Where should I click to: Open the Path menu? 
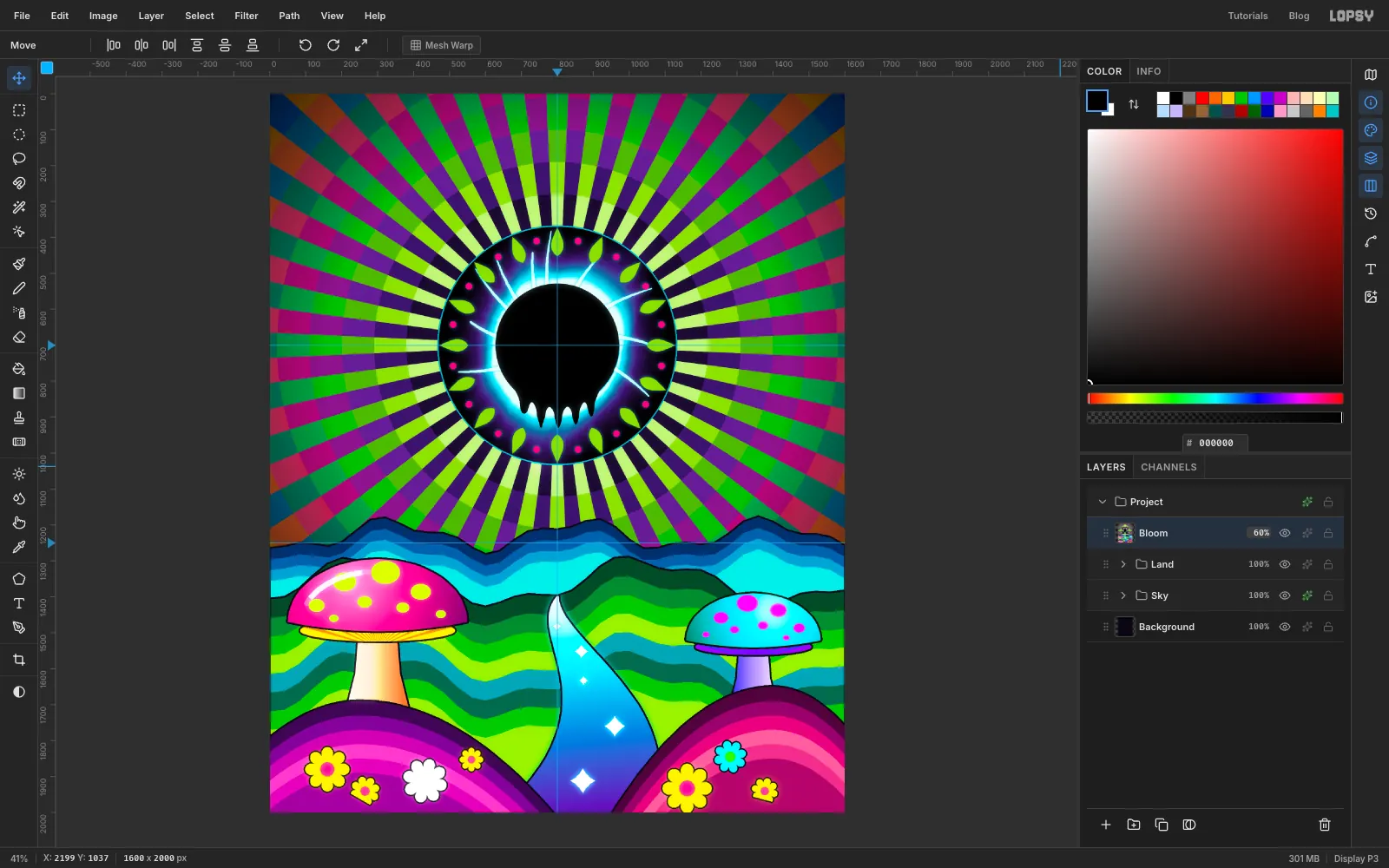289,16
